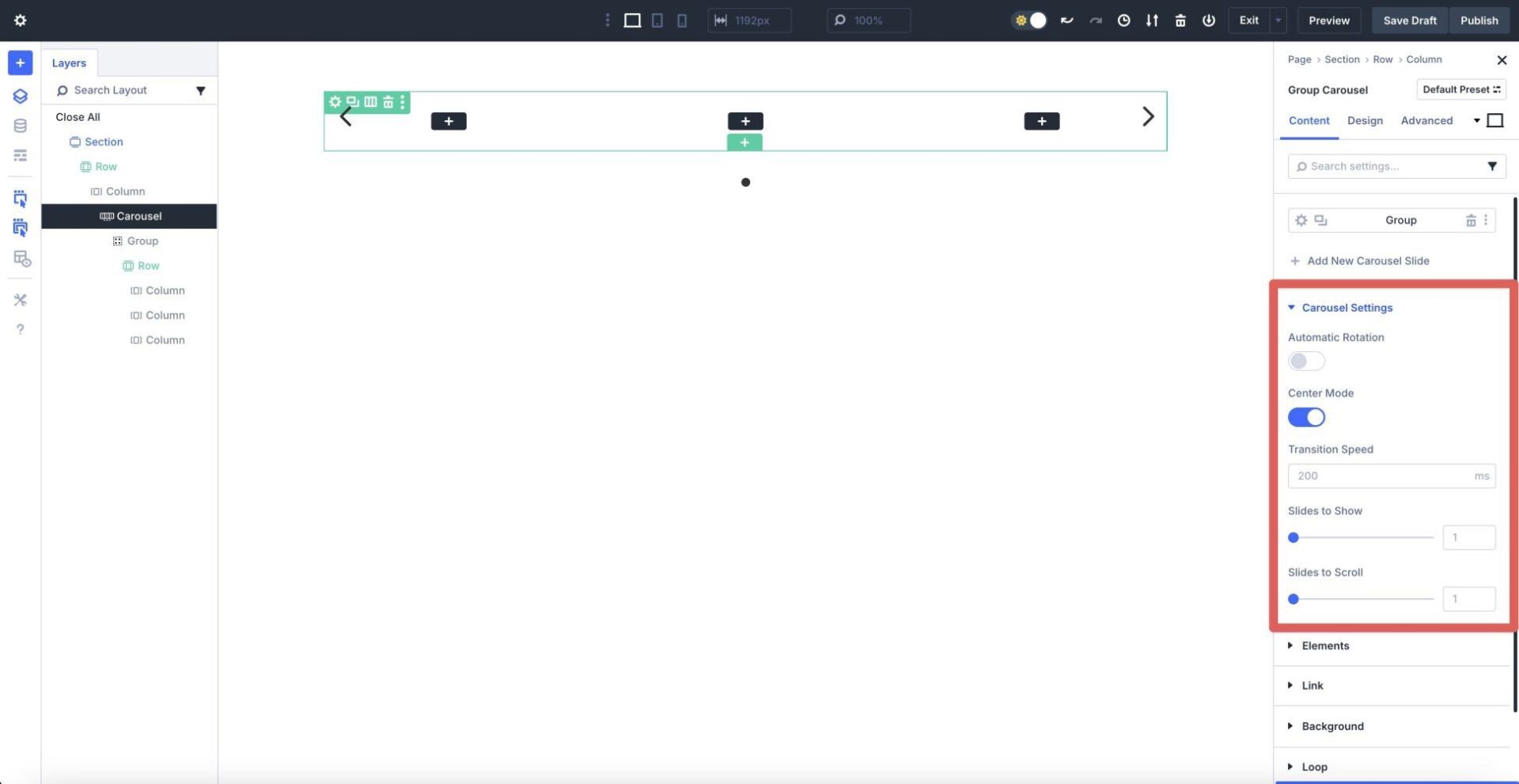The width and height of the screenshot is (1519, 784).
Task: Open the help question mark icon
Action: (x=20, y=329)
